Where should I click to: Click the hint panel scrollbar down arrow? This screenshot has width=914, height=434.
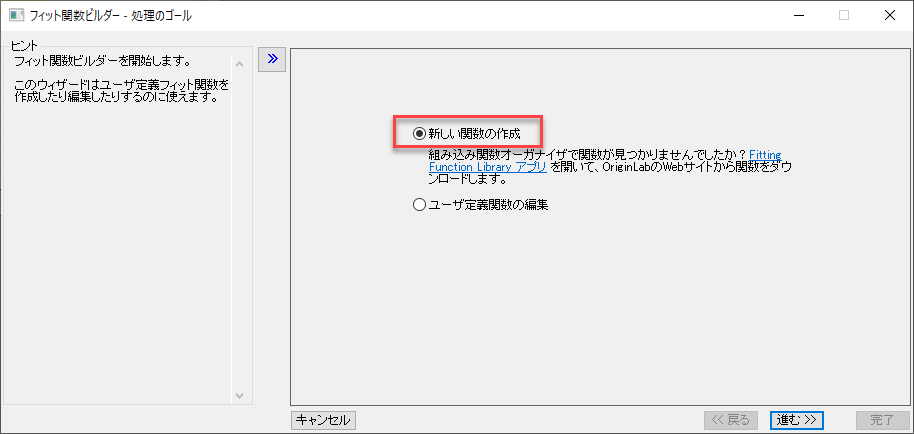click(239, 395)
